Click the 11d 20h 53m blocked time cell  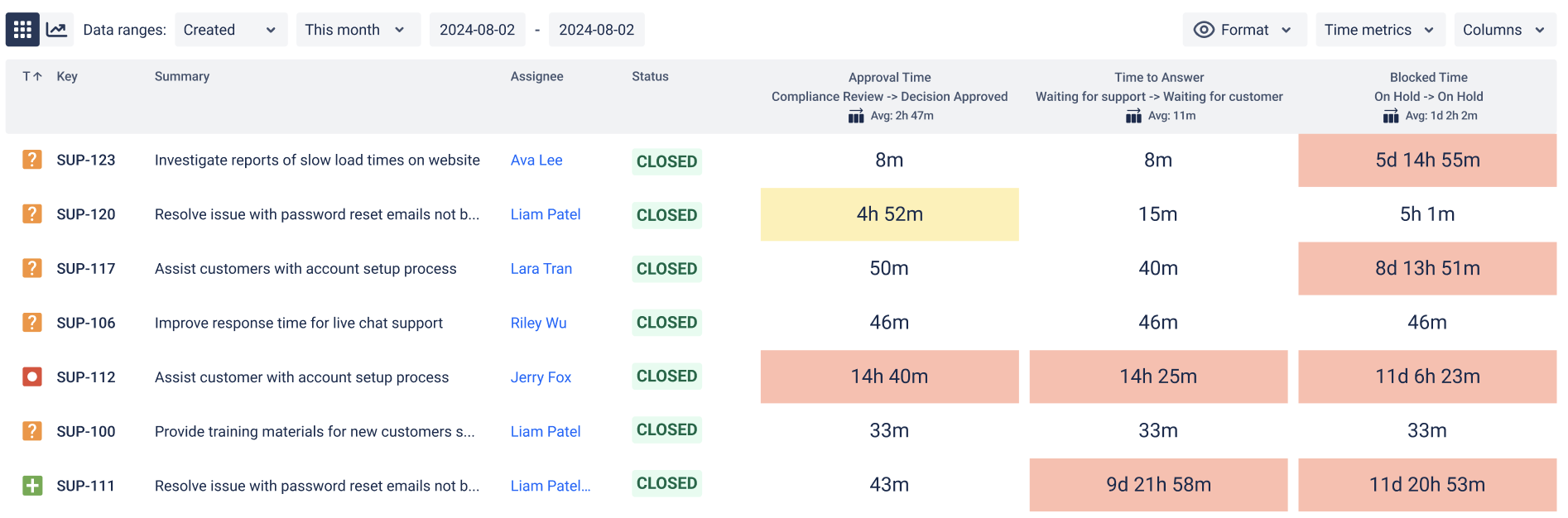pos(1428,485)
